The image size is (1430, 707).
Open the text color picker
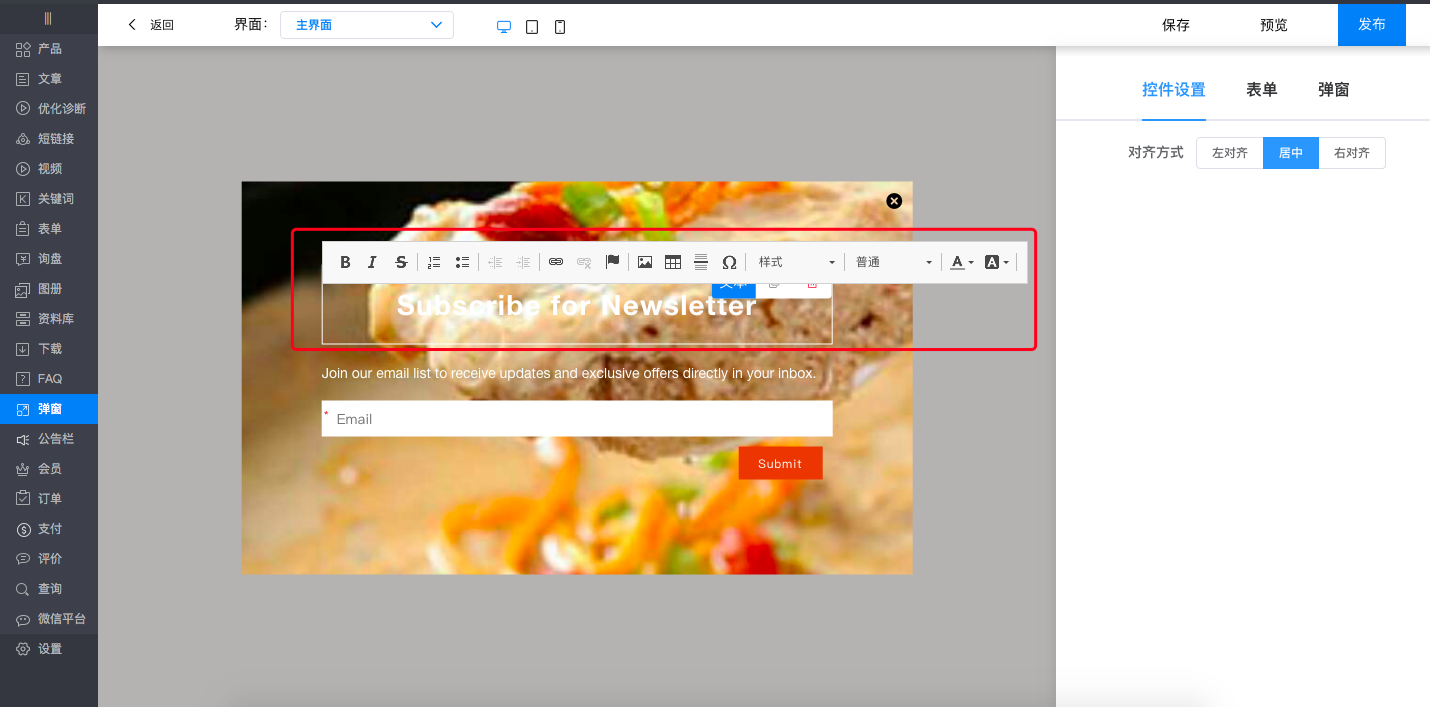(x=961, y=262)
